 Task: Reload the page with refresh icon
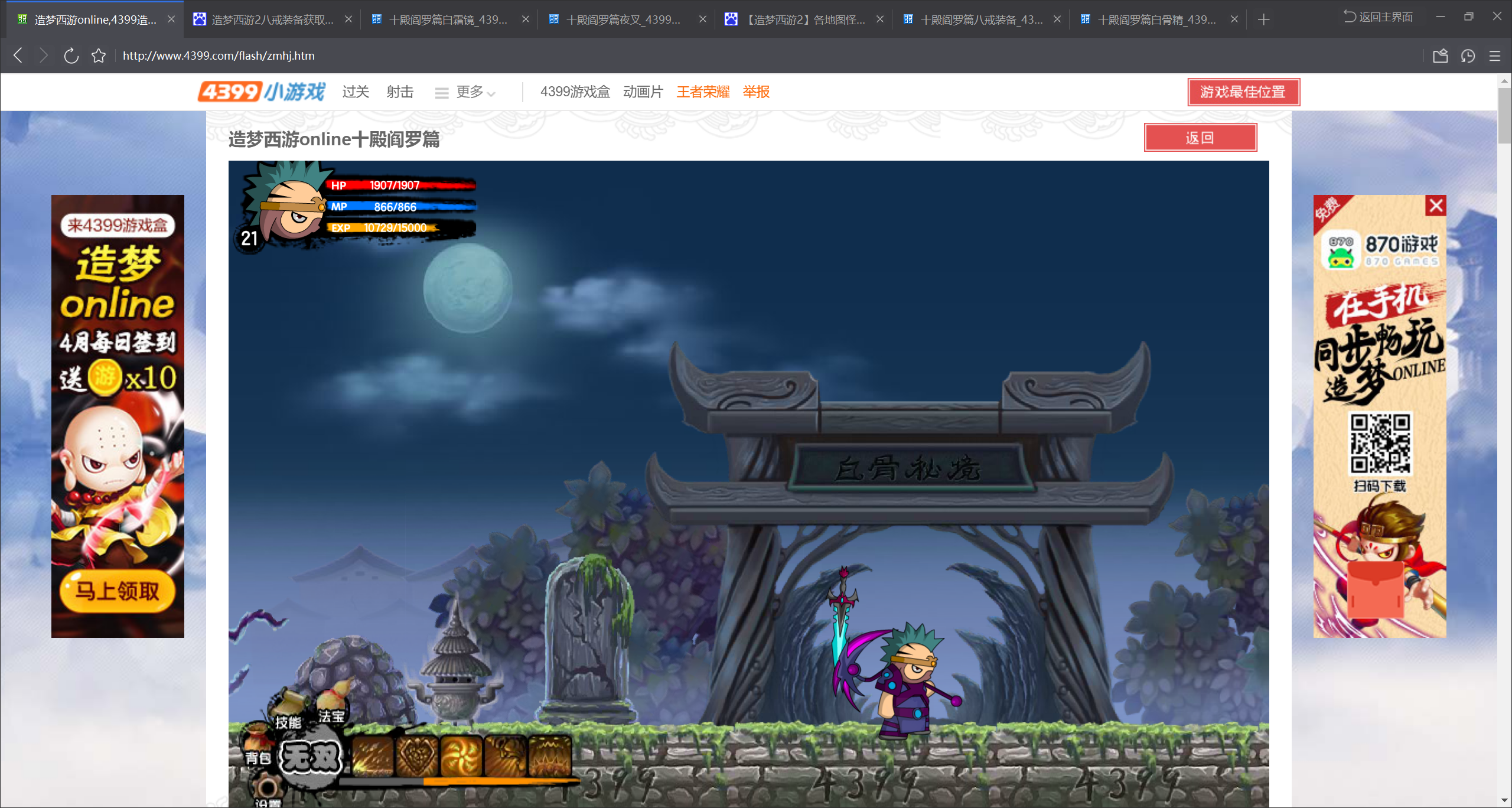click(71, 56)
